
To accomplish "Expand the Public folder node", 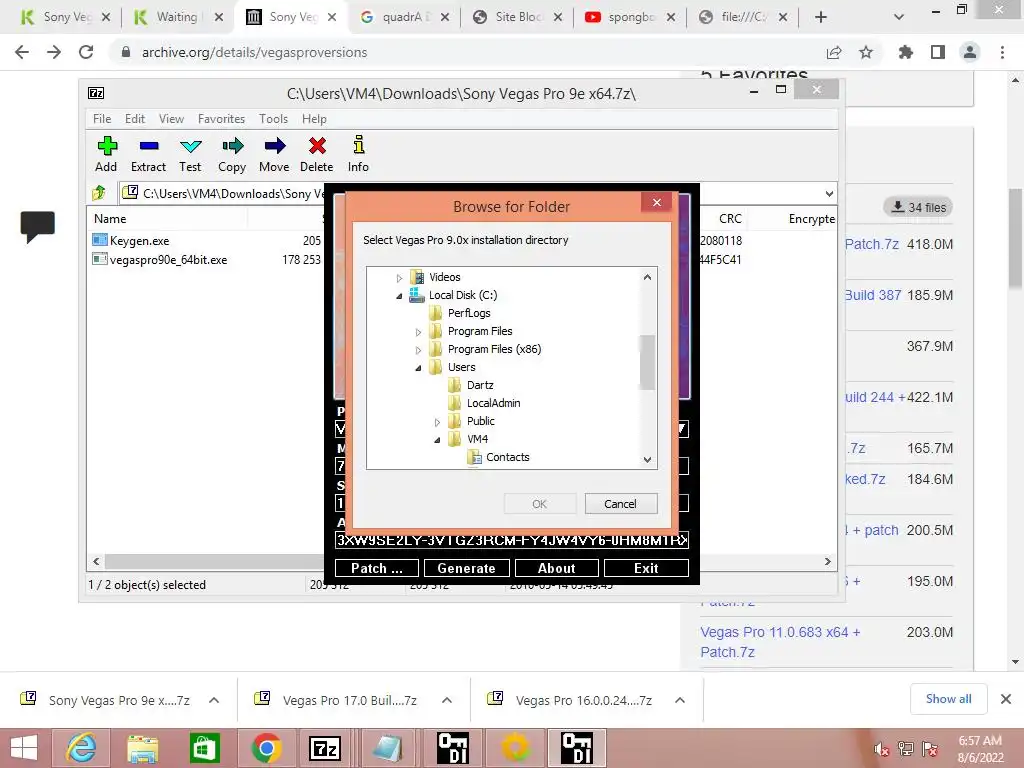I will 438,422.
